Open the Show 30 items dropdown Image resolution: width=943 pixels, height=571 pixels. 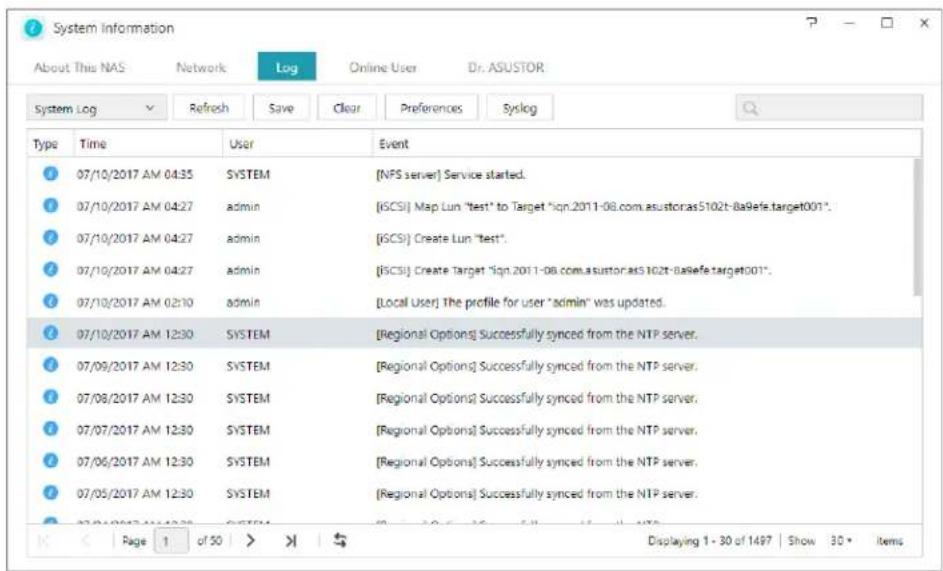841,540
